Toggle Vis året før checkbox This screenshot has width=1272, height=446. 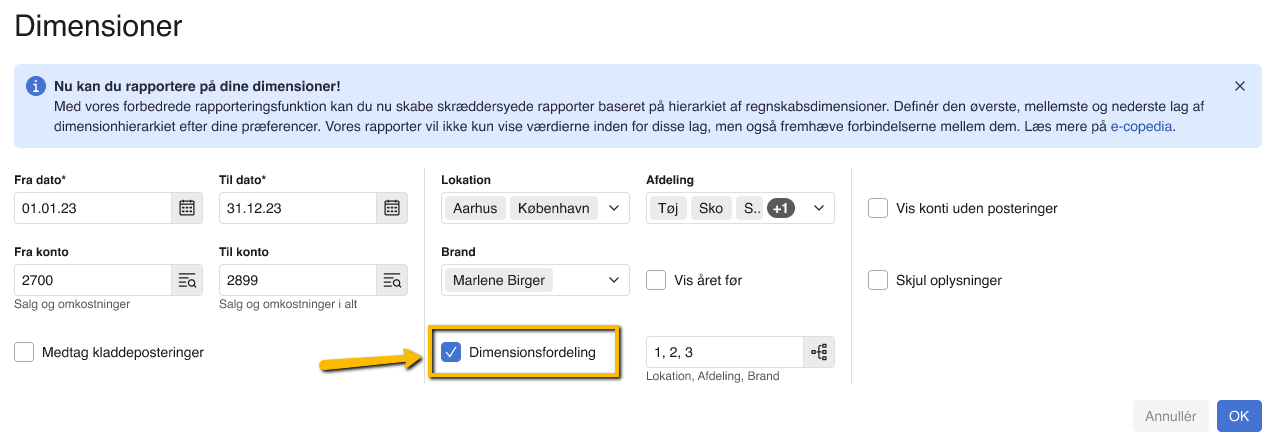click(x=656, y=280)
